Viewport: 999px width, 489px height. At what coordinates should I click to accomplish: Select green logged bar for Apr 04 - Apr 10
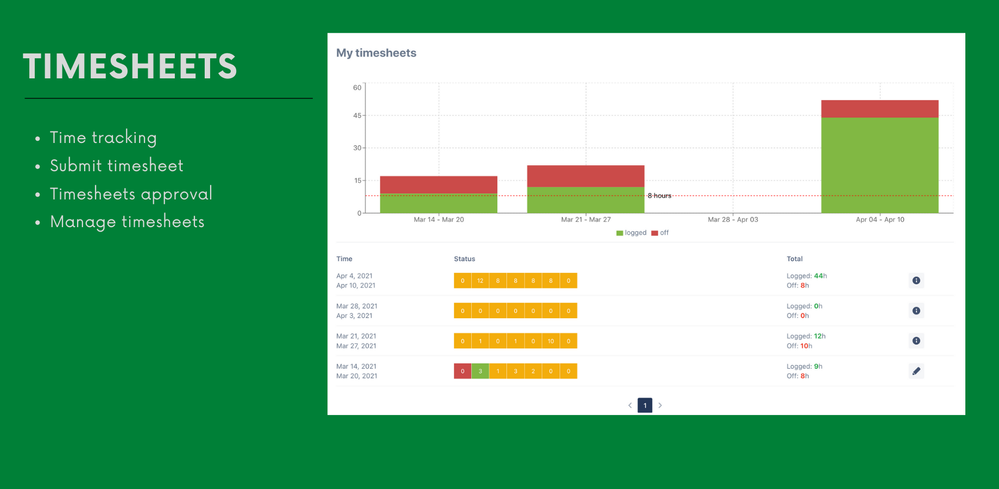880,166
